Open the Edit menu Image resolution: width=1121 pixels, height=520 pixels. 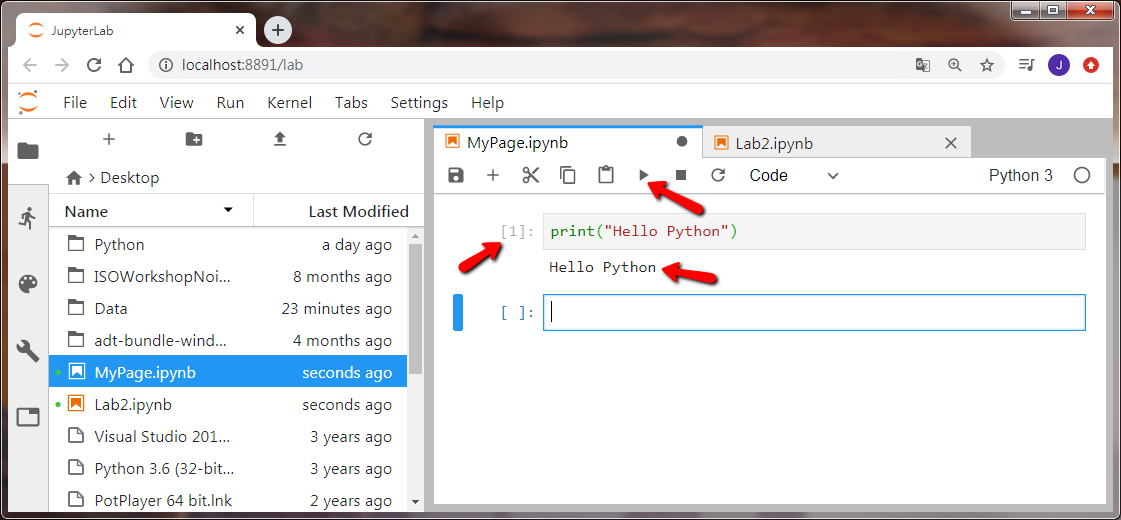click(x=123, y=103)
